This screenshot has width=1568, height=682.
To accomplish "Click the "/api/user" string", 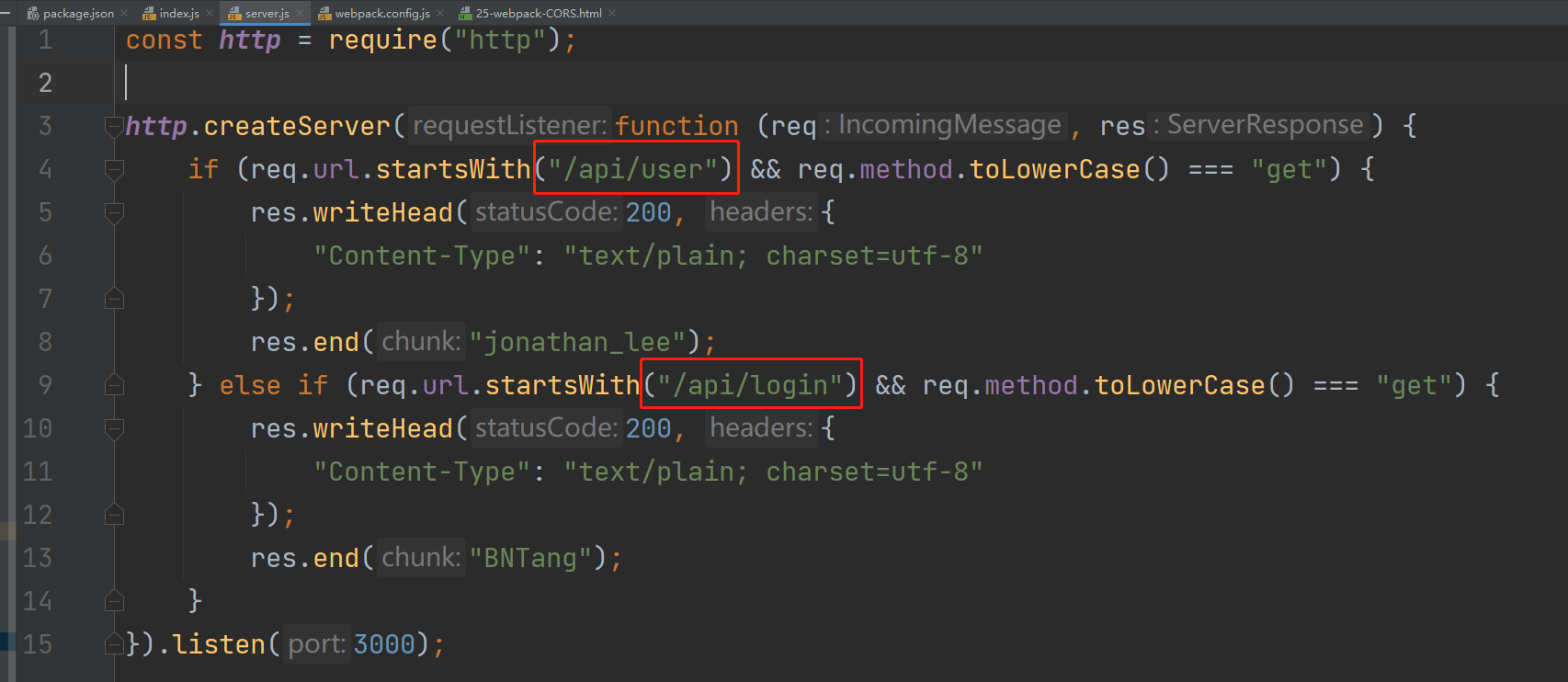I will [x=633, y=169].
